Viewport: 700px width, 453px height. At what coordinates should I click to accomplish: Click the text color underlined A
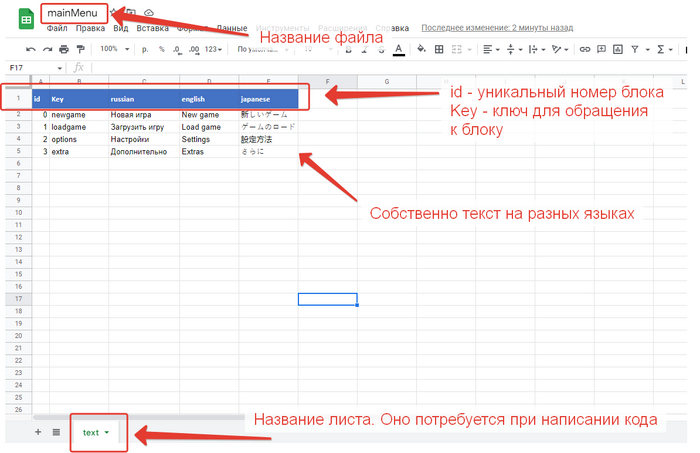click(x=399, y=48)
